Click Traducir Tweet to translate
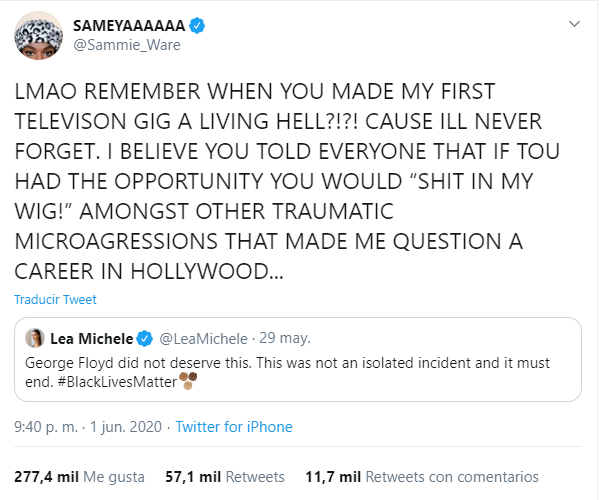The image size is (602, 500). click(x=55, y=299)
